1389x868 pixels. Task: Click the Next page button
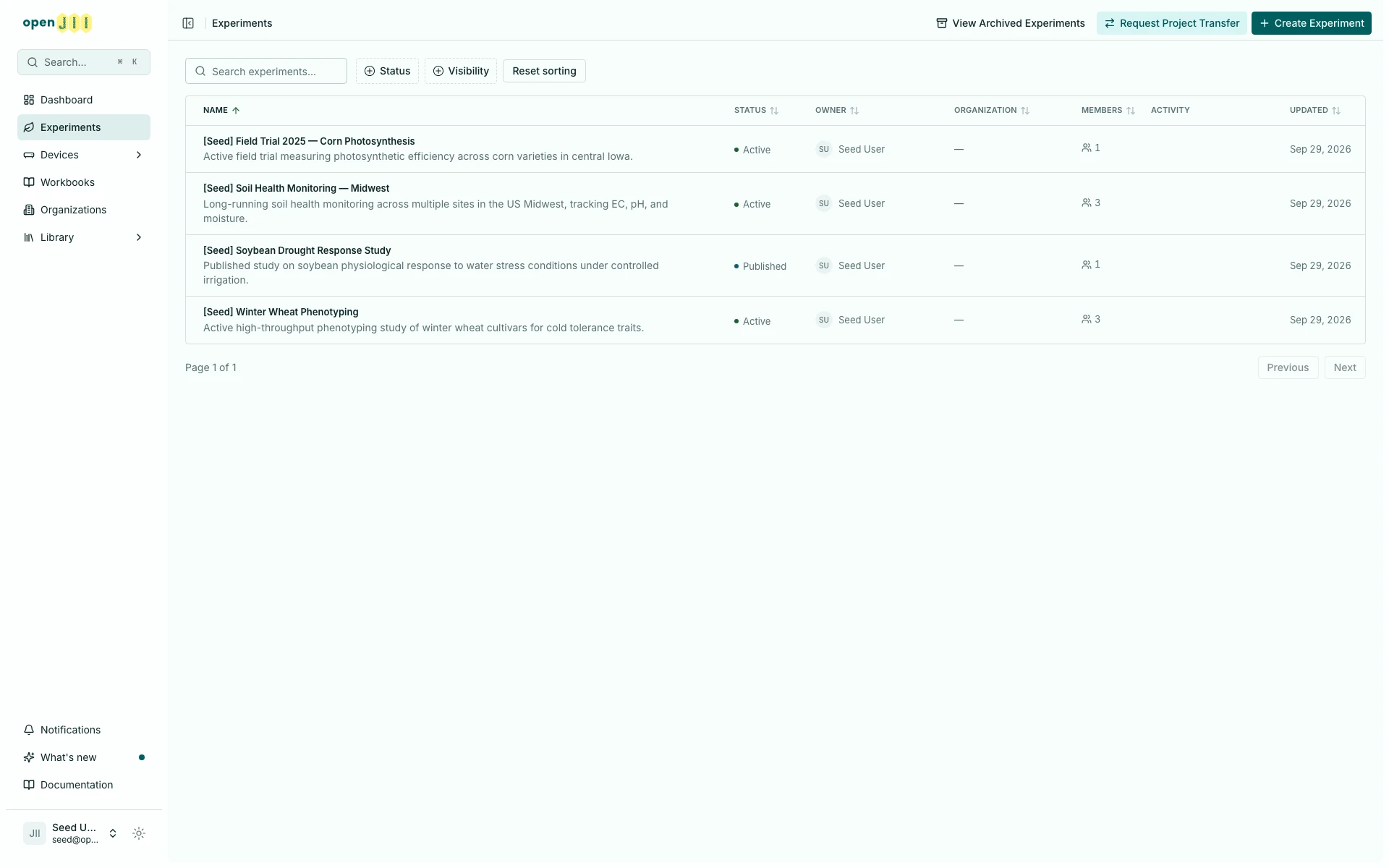click(1345, 367)
